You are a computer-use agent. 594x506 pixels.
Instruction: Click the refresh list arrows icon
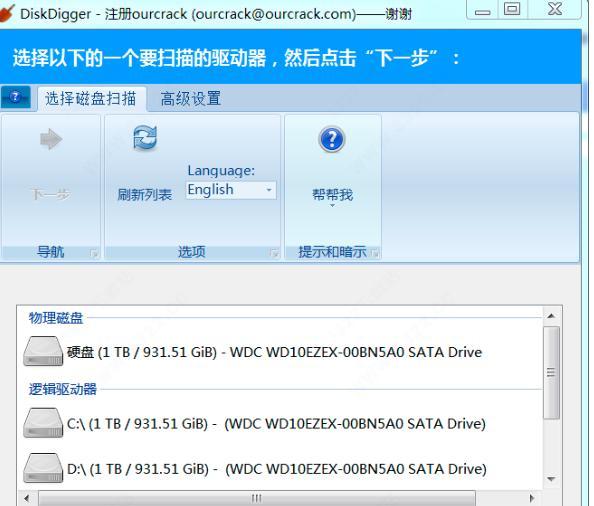(145, 138)
